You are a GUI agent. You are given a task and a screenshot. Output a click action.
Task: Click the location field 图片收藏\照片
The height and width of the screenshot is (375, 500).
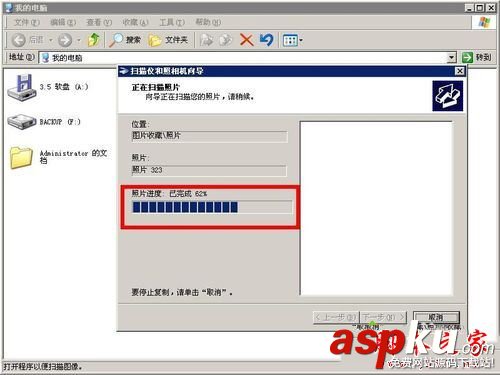coord(209,136)
